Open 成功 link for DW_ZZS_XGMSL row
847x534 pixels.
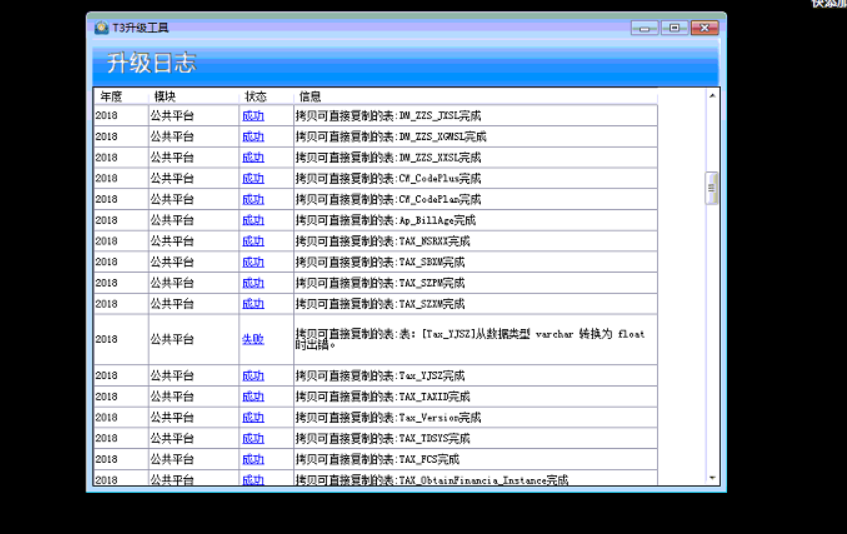click(x=253, y=137)
